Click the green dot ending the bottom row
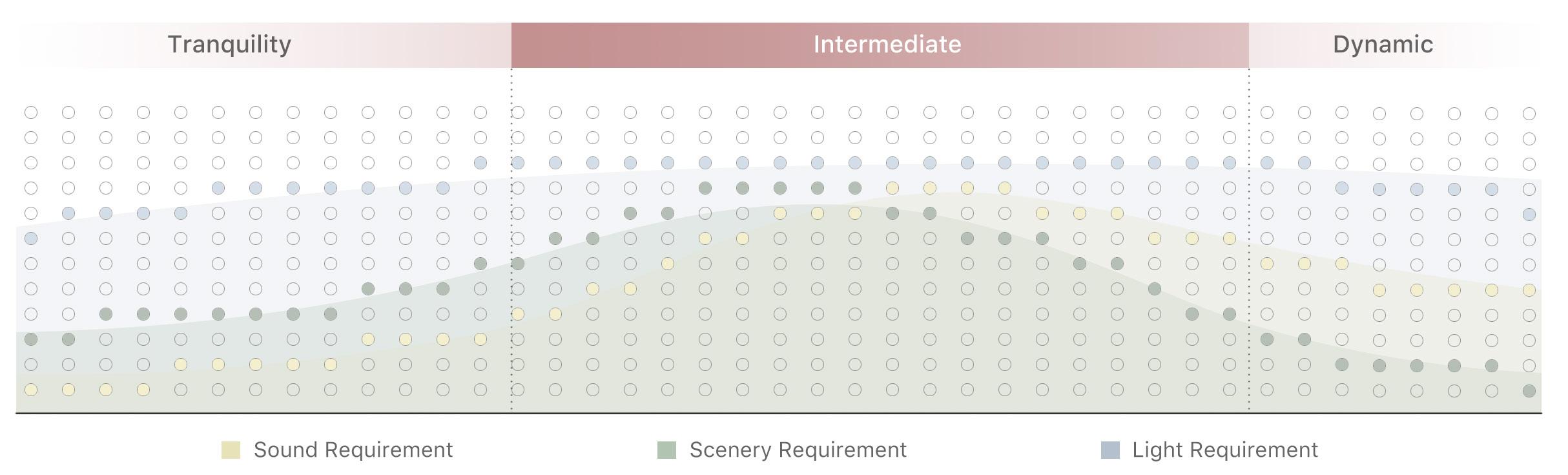Screen dimensions: 1568x475 click(1529, 391)
